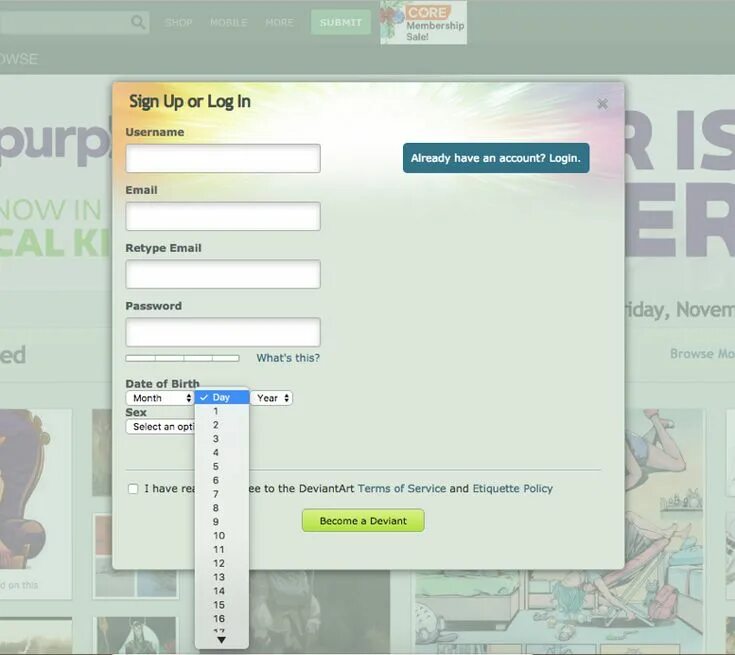Open the Sex select dropdown
This screenshot has height=655, width=735.
(x=160, y=426)
